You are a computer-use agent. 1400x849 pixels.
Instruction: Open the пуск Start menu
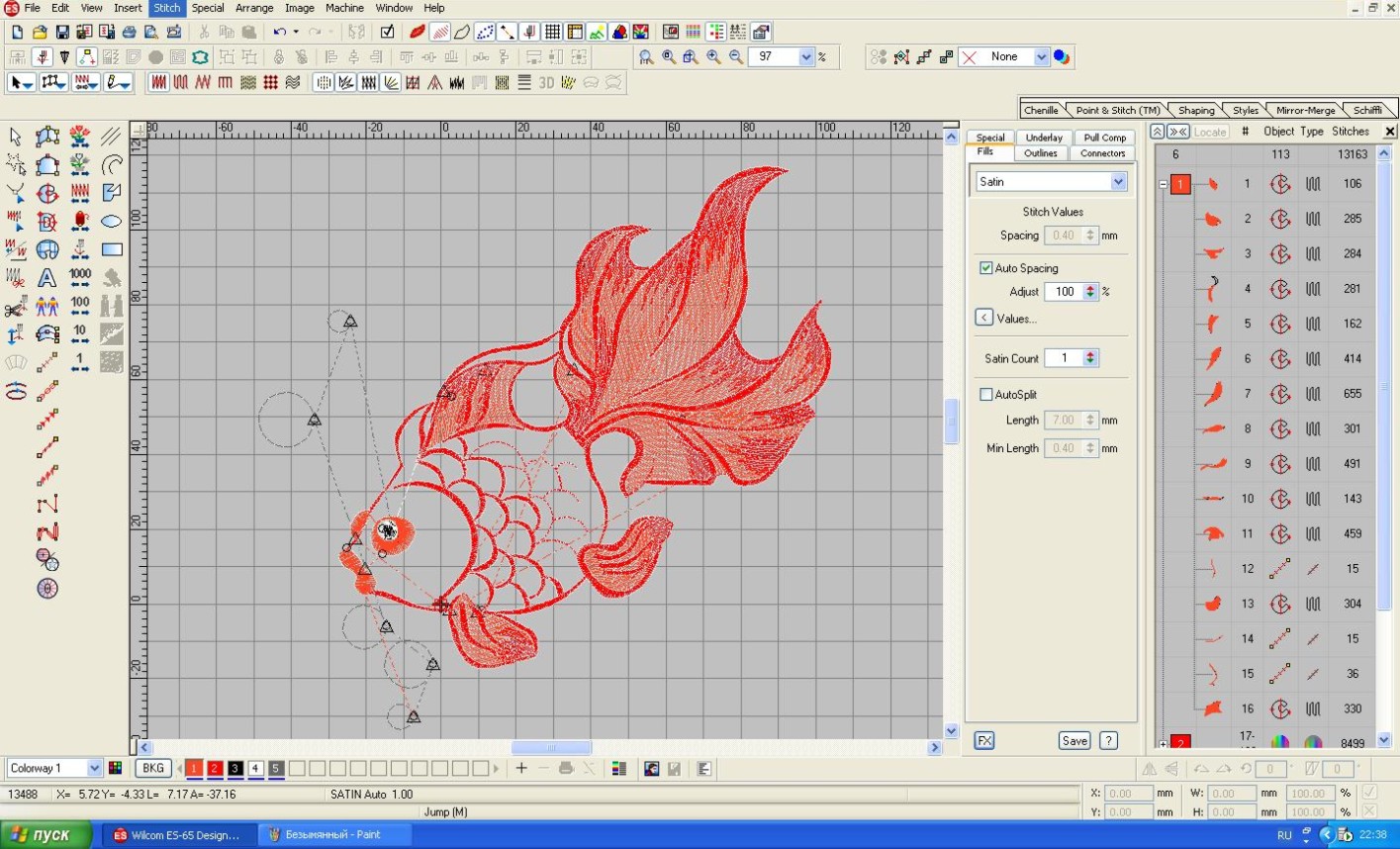46,835
